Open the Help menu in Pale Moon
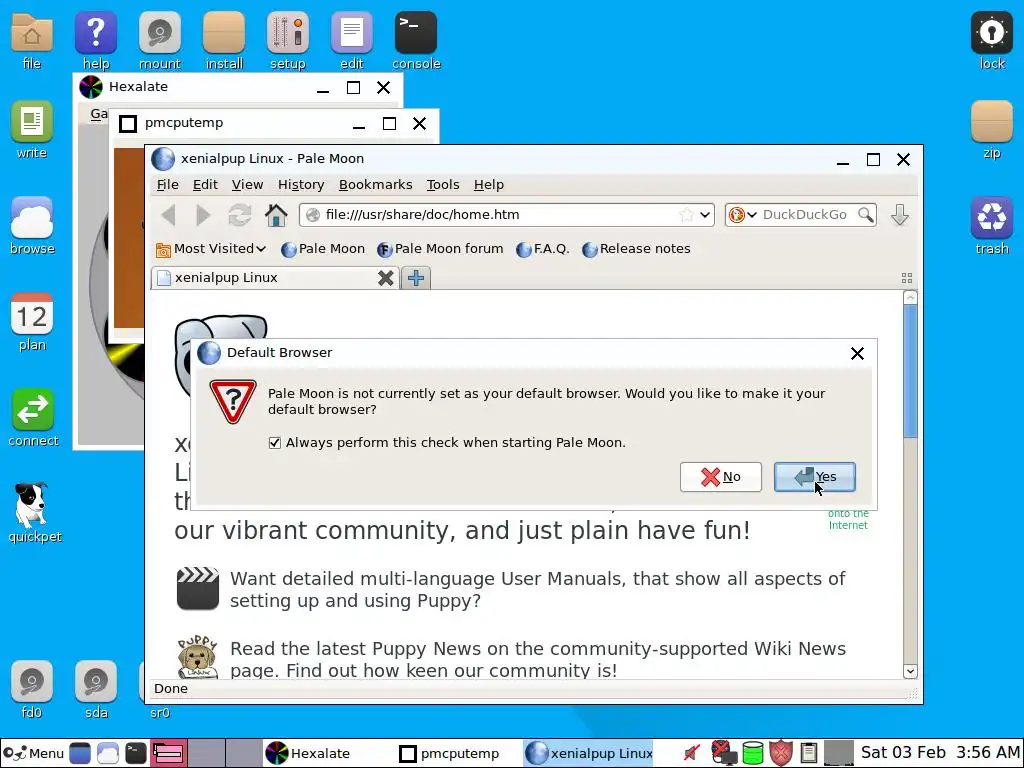This screenshot has height=768, width=1024. 488,185
